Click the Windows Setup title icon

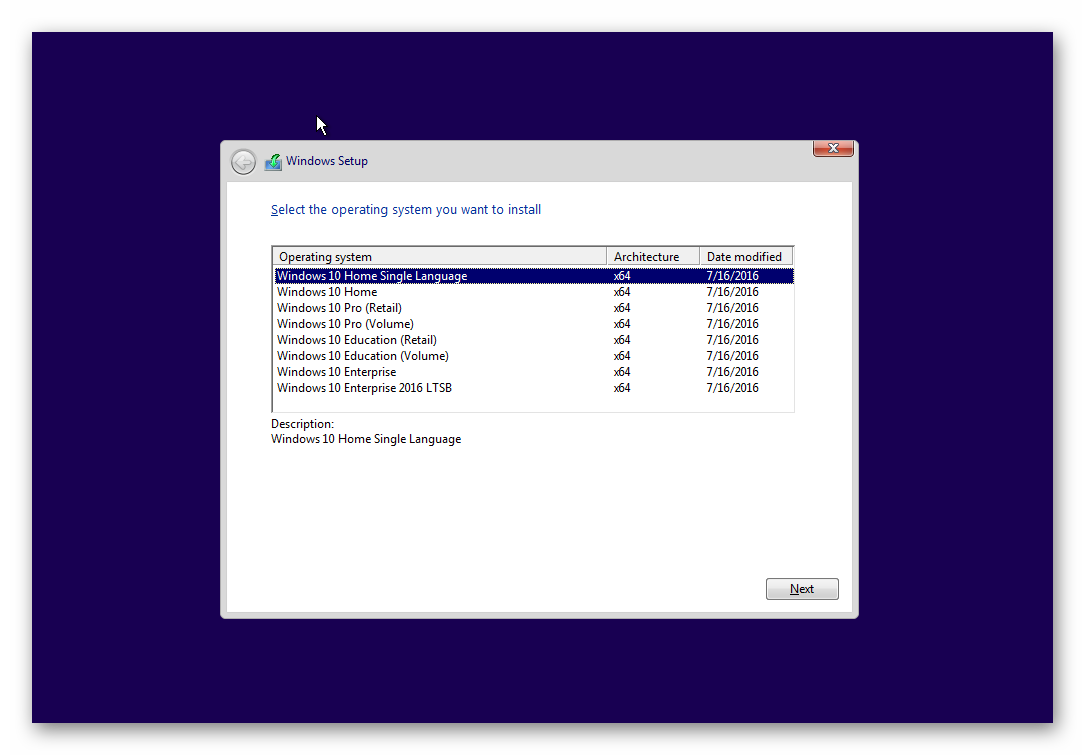(x=273, y=162)
